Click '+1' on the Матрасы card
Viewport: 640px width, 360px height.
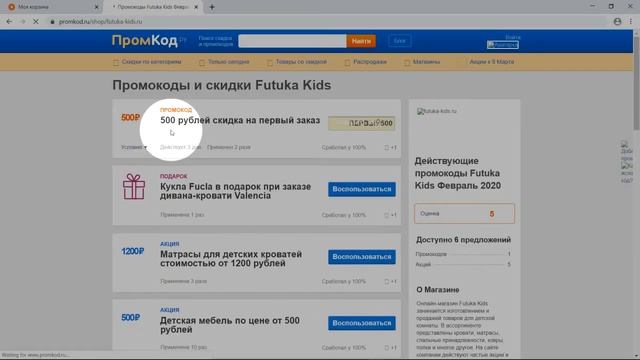click(390, 281)
